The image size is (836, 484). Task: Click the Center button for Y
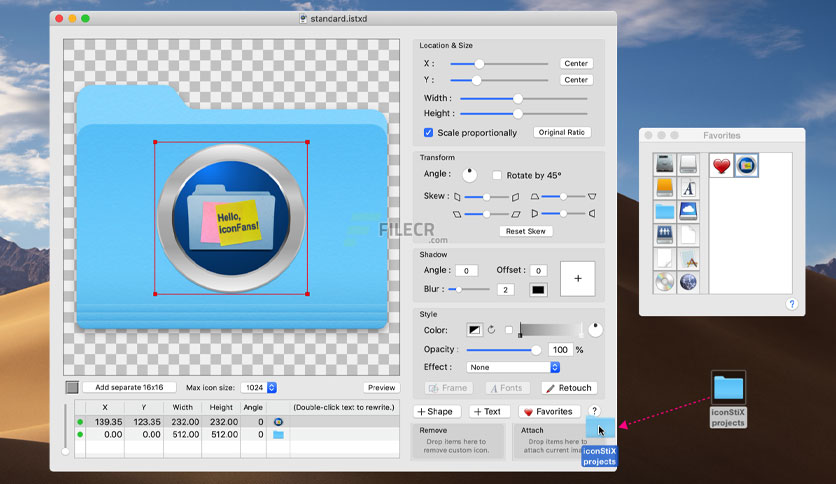[576, 80]
